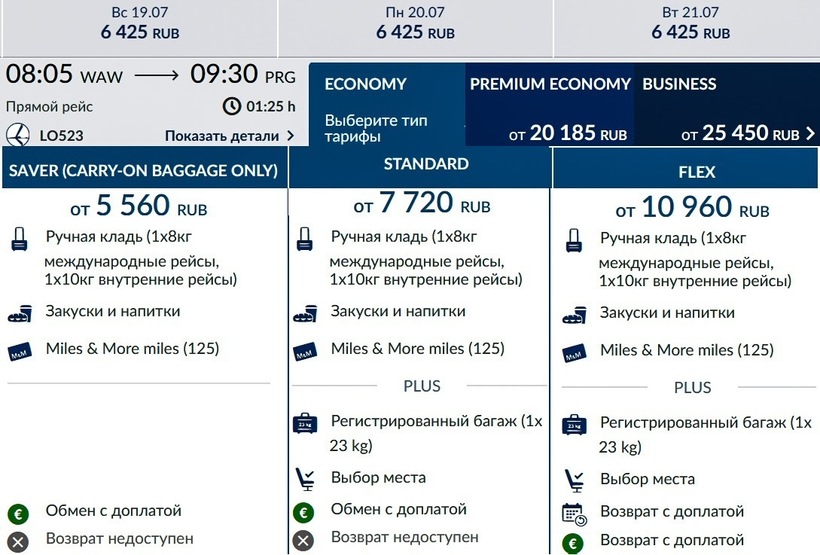Click the LOT airline logo icon
Viewport: 820px width, 555px height.
[19, 135]
